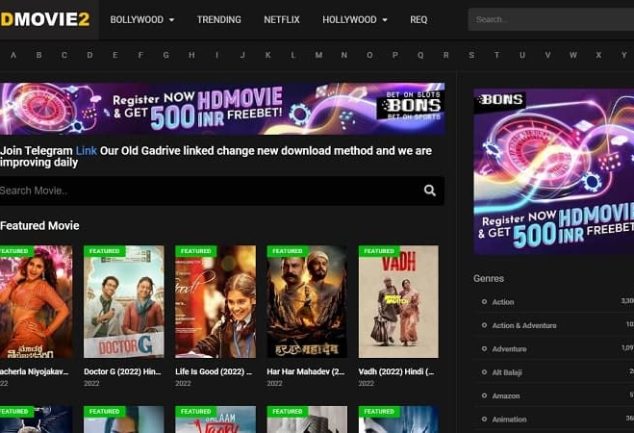This screenshot has width=634, height=433.
Task: Click the Vadh (2022) Hindi title link
Action: [397, 372]
